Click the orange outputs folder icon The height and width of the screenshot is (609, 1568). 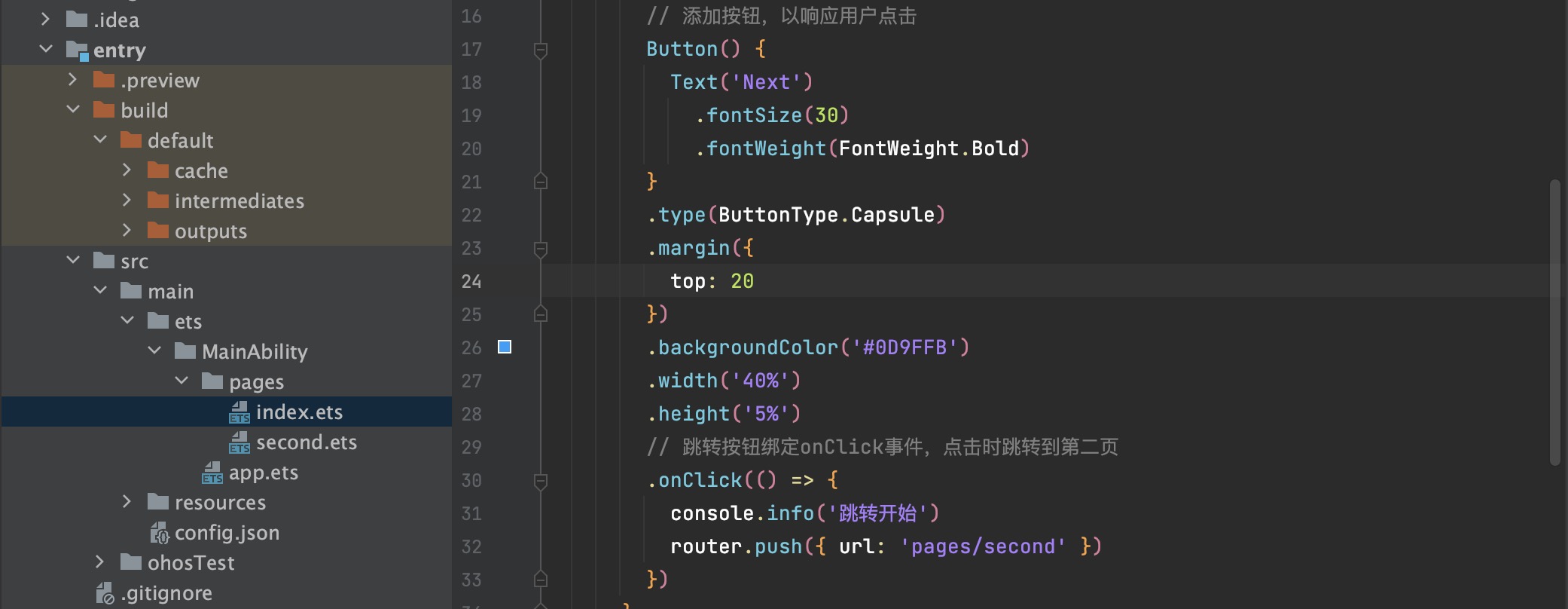point(158,230)
